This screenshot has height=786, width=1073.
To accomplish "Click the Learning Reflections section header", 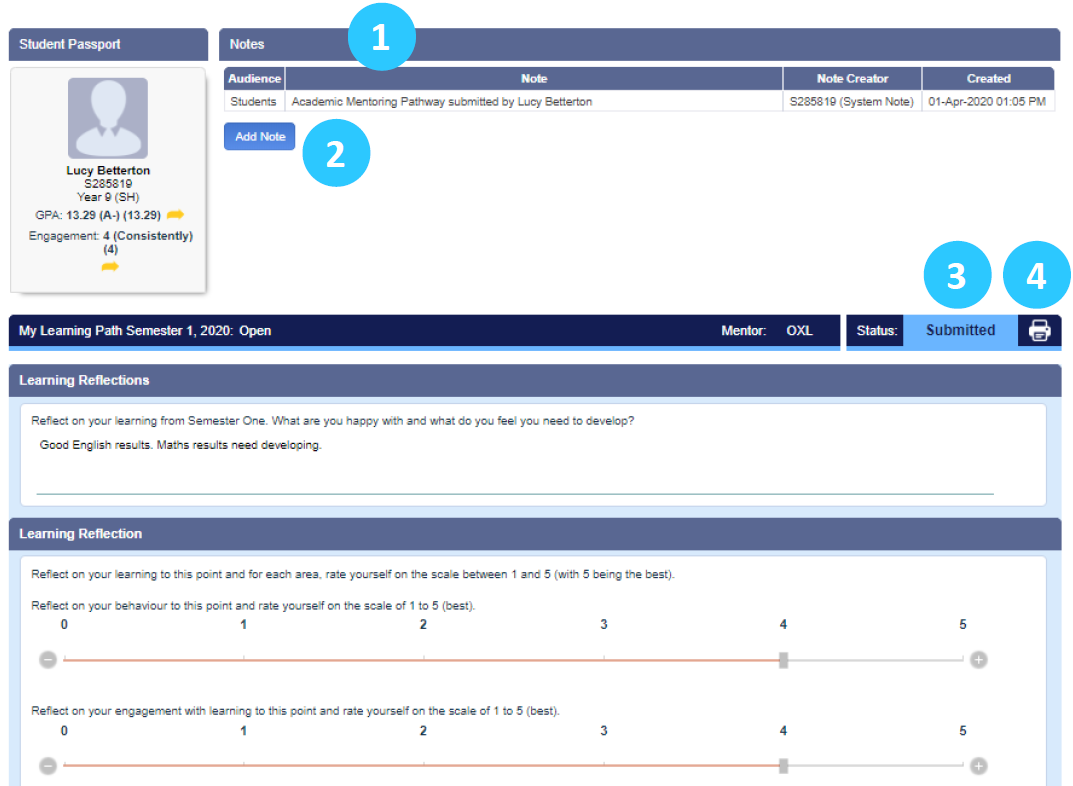I will (534, 380).
